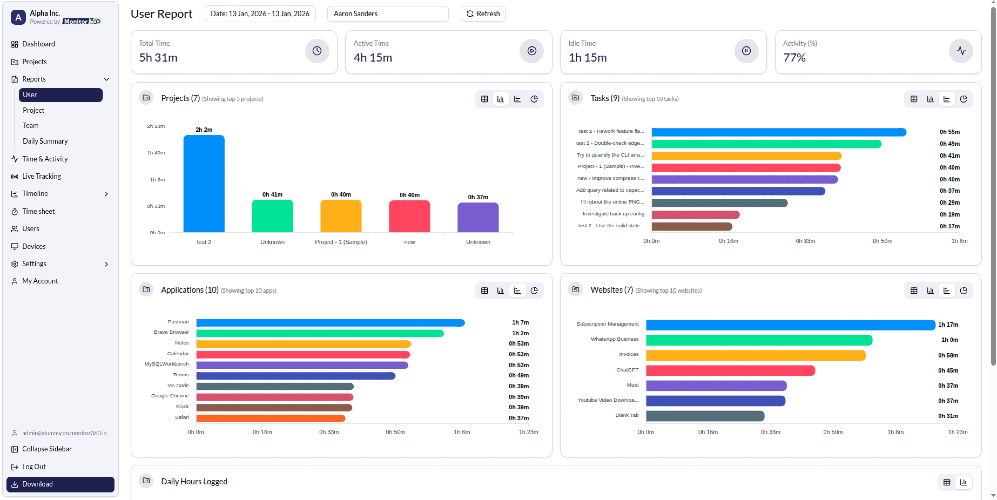Show Websites panel as table
This screenshot has height=500, width=997.
click(914, 291)
